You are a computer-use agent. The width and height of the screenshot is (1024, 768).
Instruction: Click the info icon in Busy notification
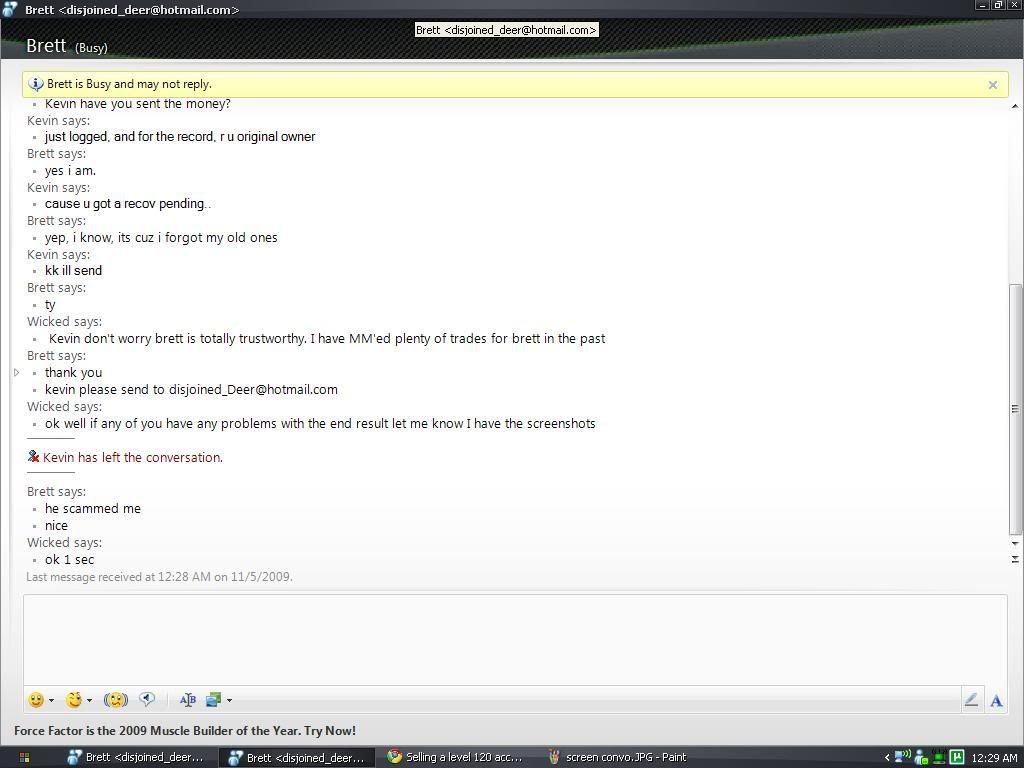click(37, 84)
